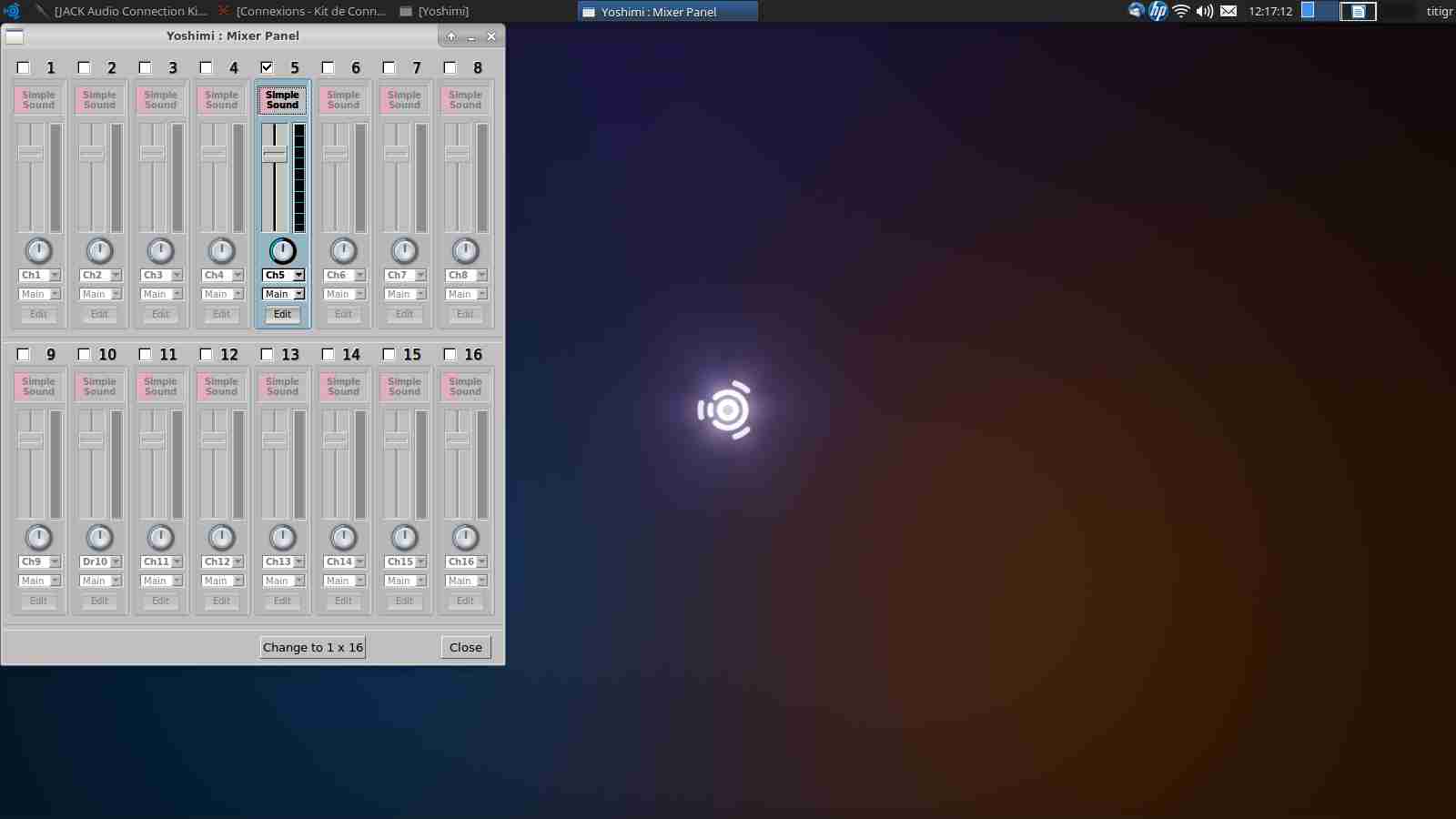Switch to first workspace in pager

(x=1319, y=11)
